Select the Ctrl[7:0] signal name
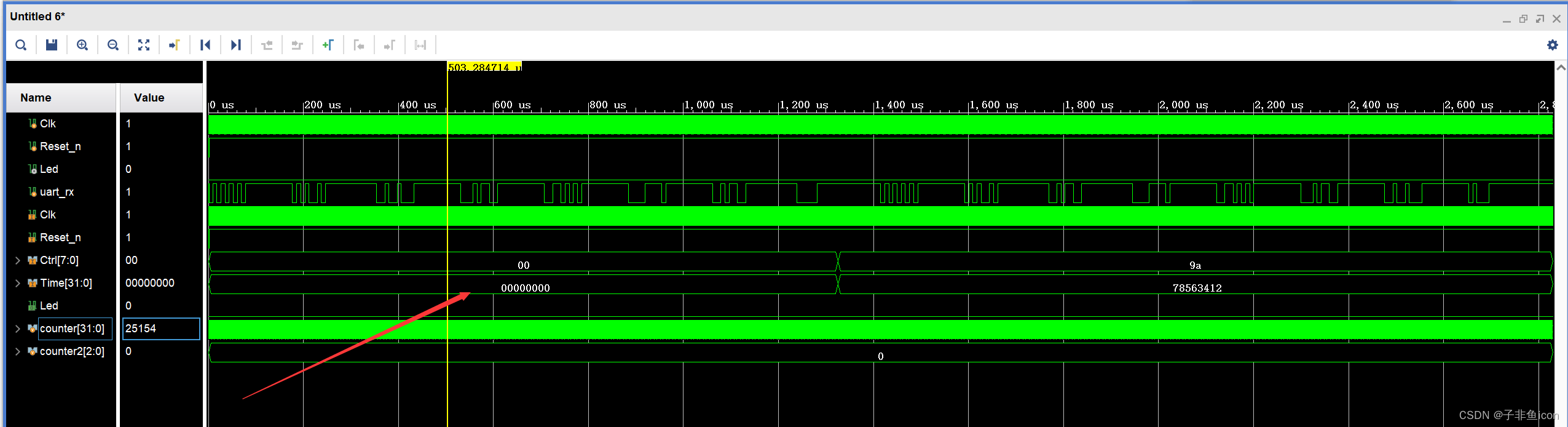 59,260
